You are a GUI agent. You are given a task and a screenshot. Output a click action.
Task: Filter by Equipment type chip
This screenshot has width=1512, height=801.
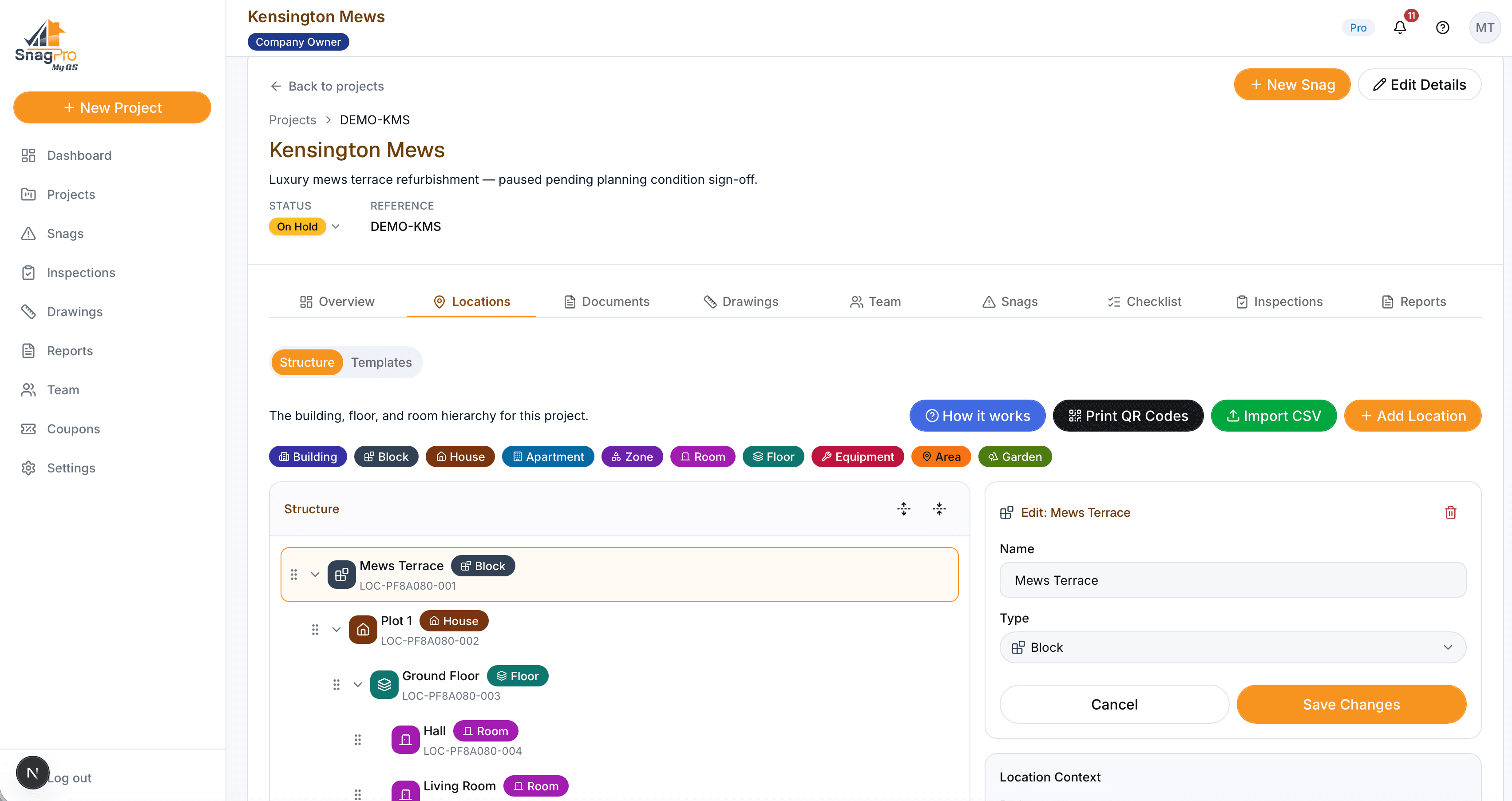click(x=858, y=456)
